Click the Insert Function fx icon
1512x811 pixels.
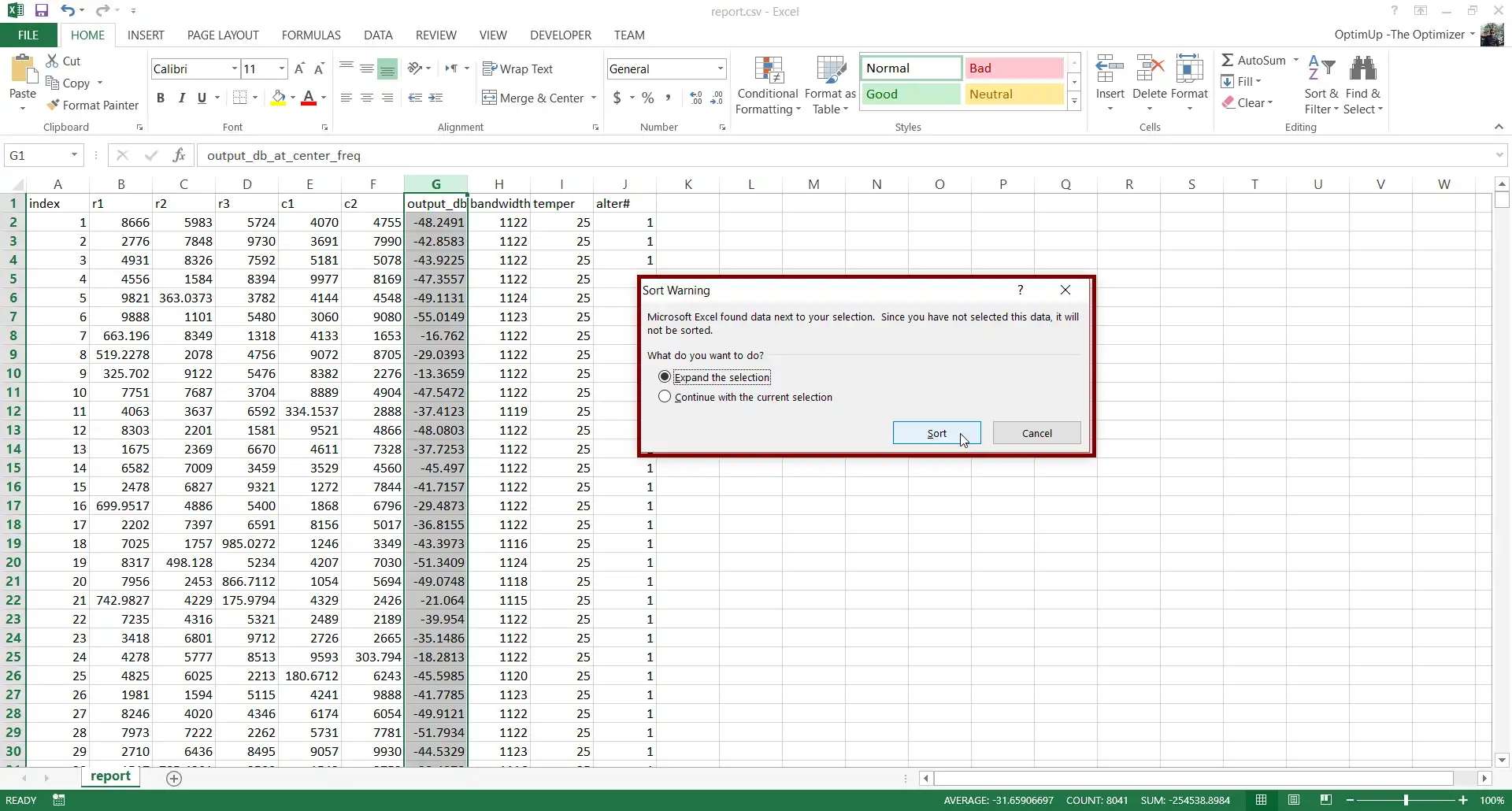(179, 155)
